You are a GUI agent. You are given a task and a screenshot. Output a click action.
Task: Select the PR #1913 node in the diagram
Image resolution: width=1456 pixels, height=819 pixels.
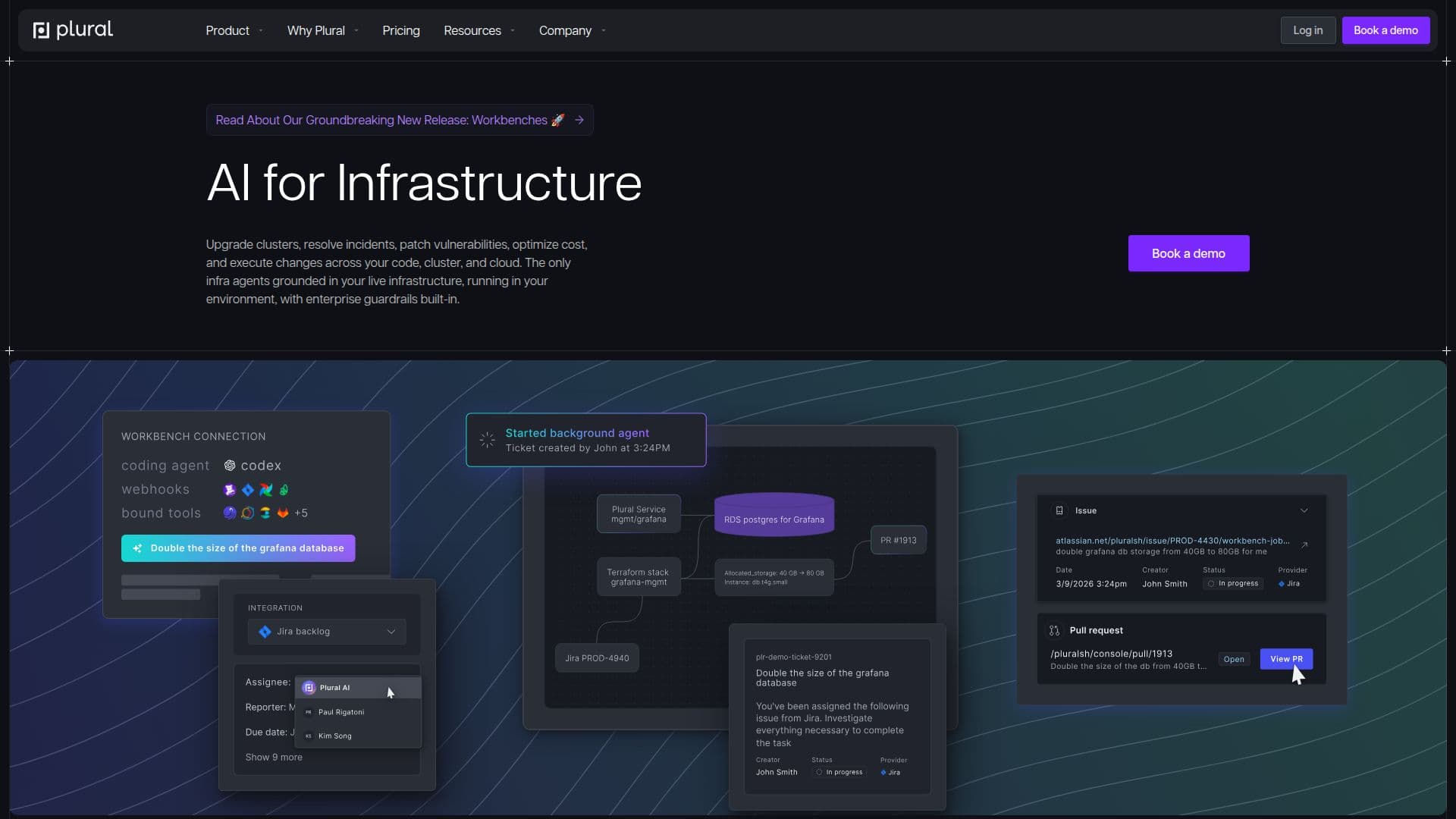coord(899,540)
